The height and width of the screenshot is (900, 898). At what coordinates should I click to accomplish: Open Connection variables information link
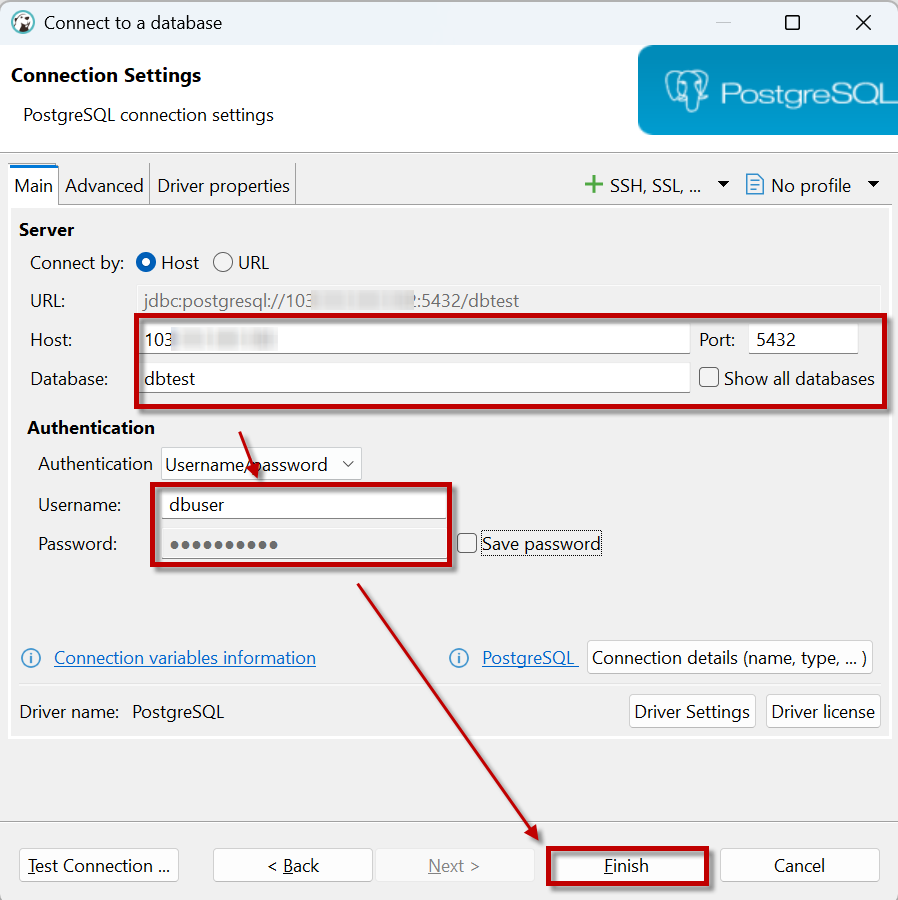185,658
